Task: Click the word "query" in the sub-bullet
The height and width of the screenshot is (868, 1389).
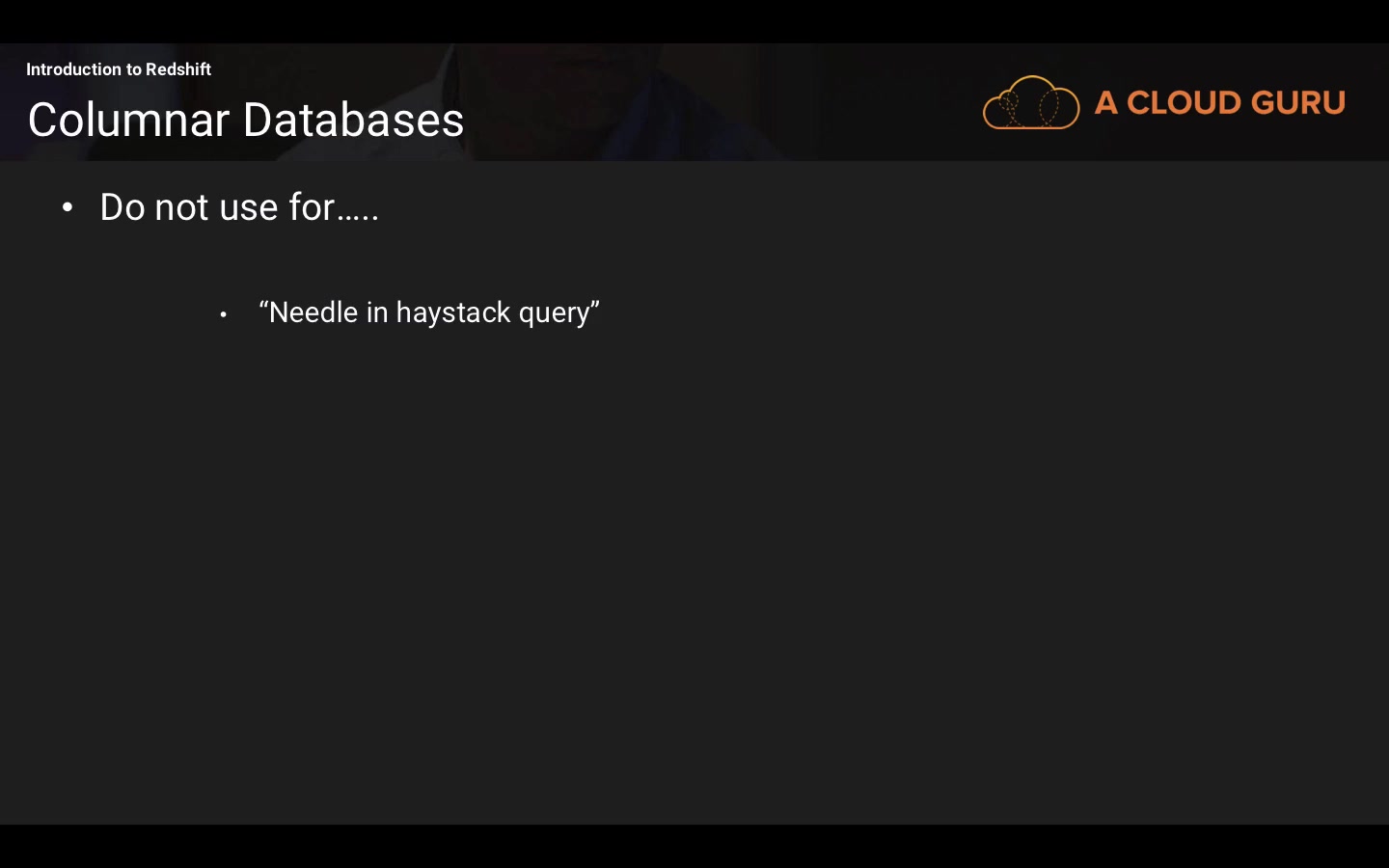Action: tap(555, 312)
